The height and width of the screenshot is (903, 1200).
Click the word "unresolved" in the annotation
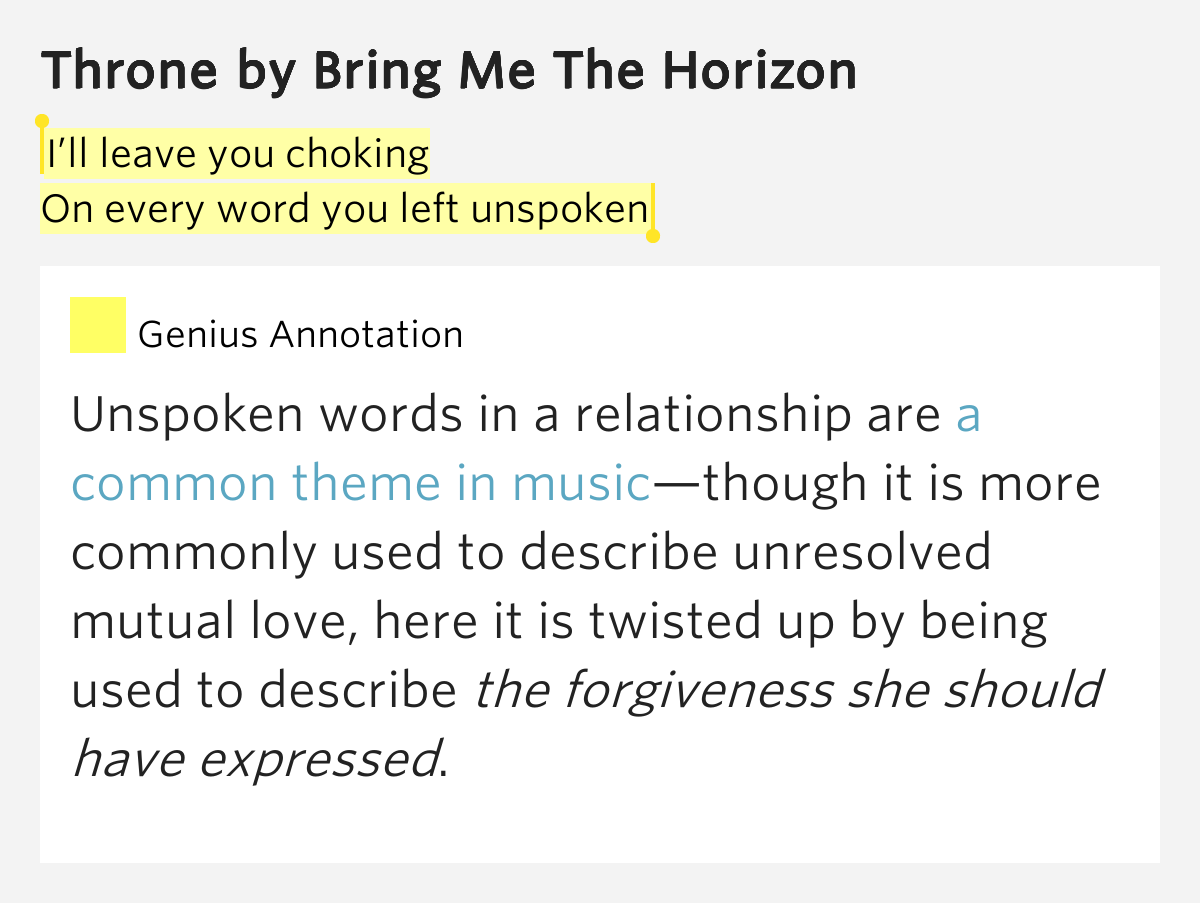point(862,553)
